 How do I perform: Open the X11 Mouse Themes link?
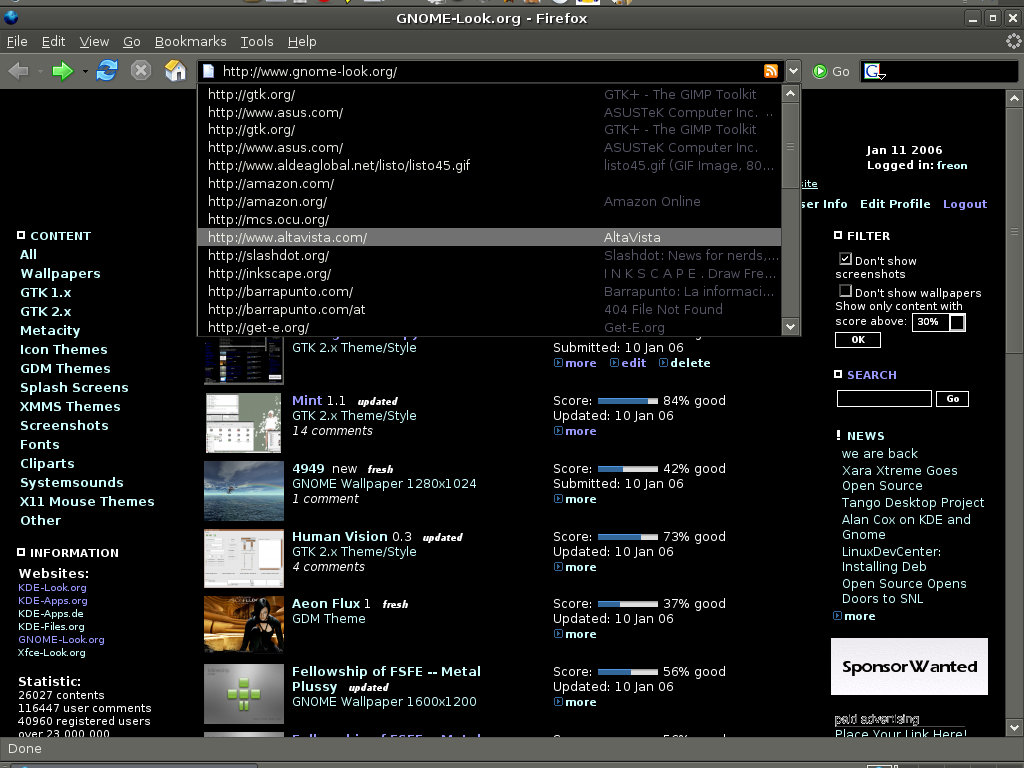point(87,502)
